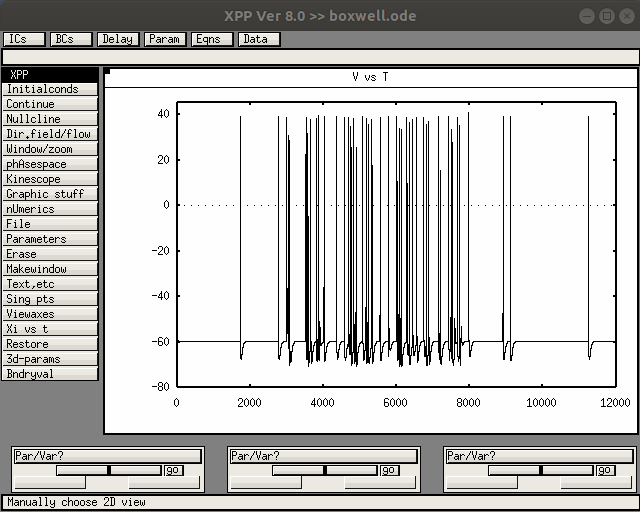Select Bndryval menu item
640x512 pixels.
tap(50, 374)
